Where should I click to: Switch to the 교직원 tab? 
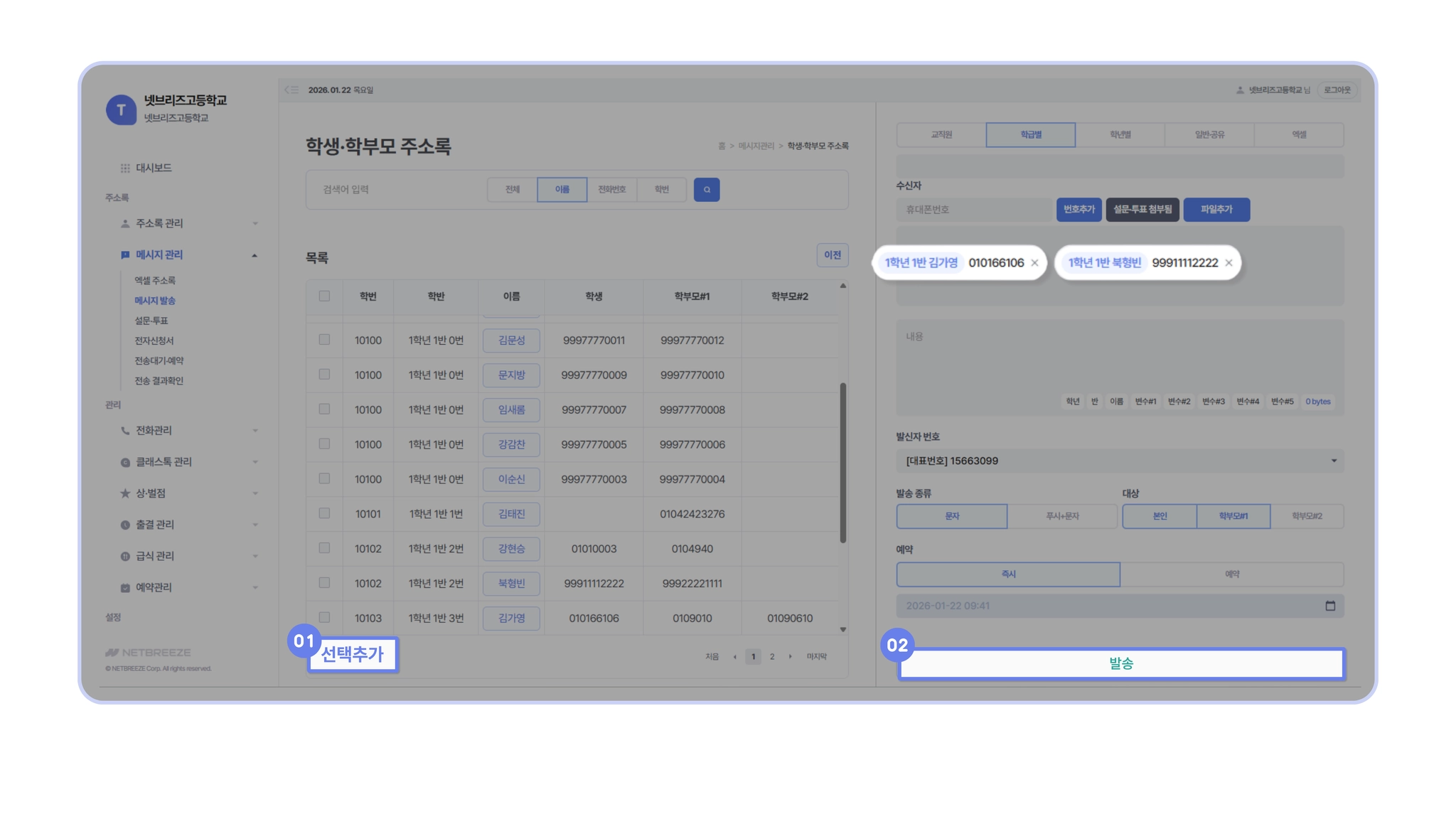coord(941,134)
